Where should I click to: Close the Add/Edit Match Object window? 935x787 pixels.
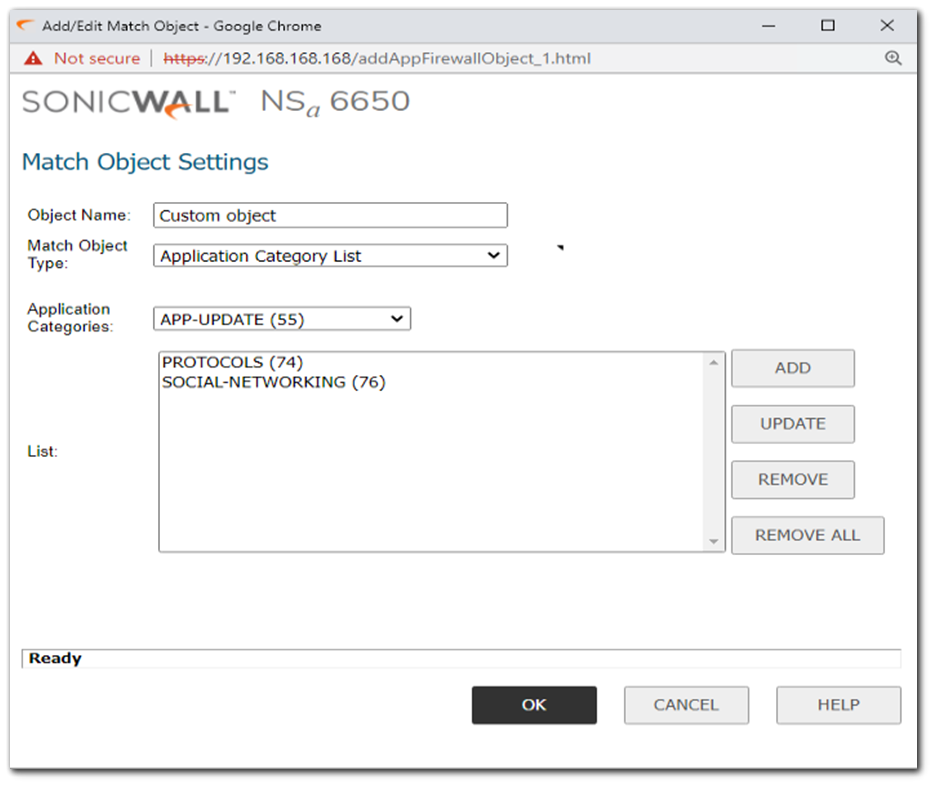click(887, 25)
